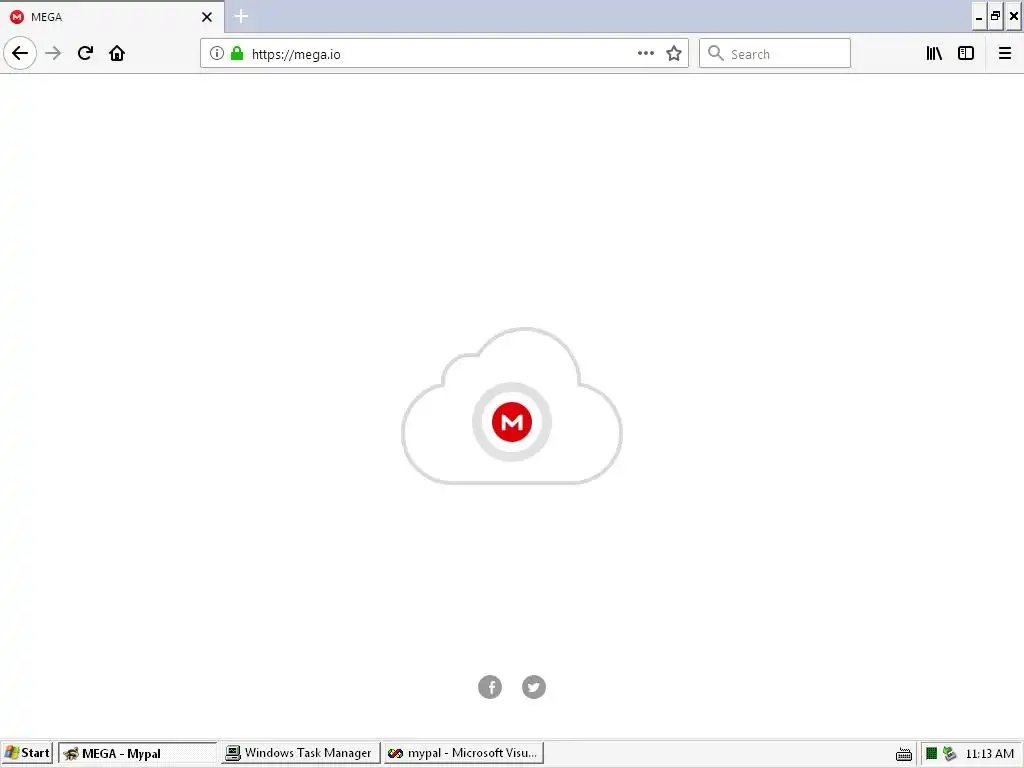The height and width of the screenshot is (768, 1024).
Task: Toggle the sidebar view icon
Action: (966, 54)
